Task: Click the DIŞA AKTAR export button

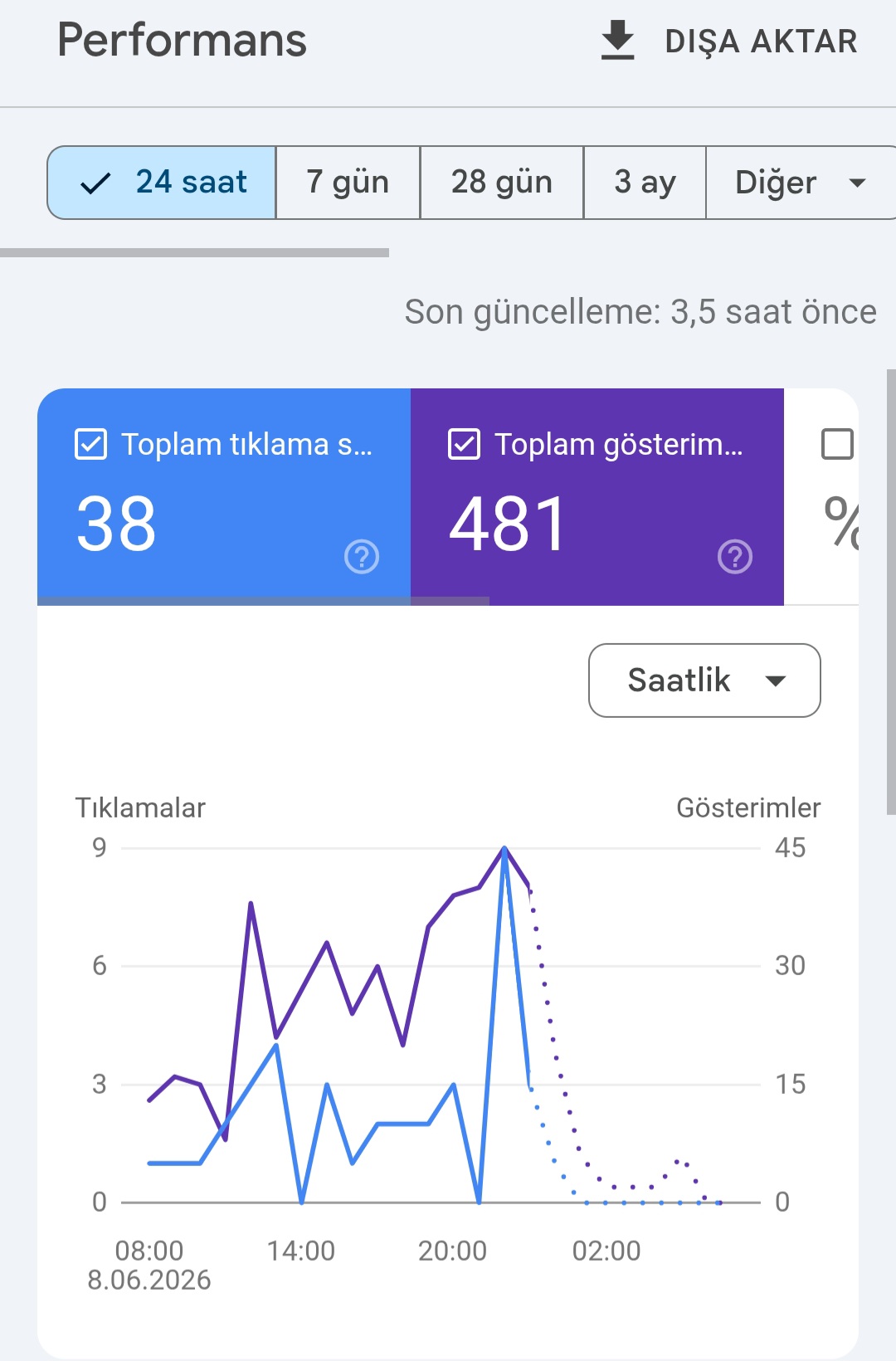Action: [728, 41]
